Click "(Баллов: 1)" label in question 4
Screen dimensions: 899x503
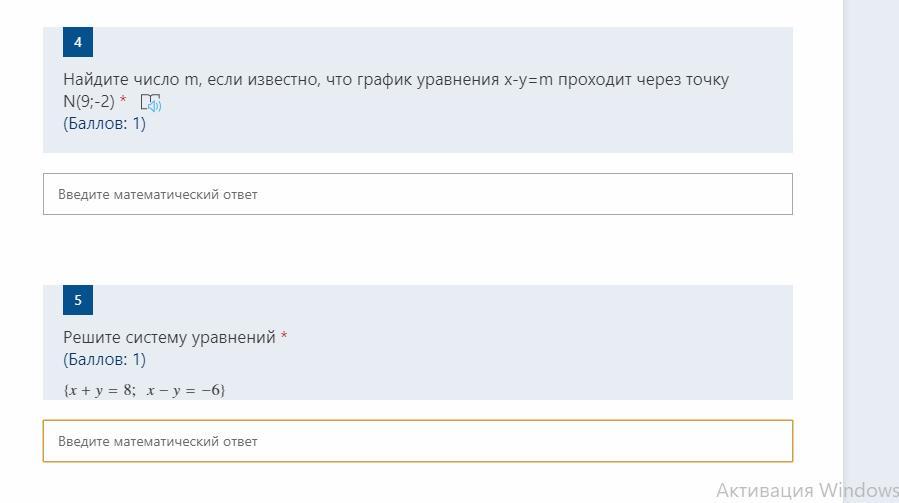pos(104,123)
